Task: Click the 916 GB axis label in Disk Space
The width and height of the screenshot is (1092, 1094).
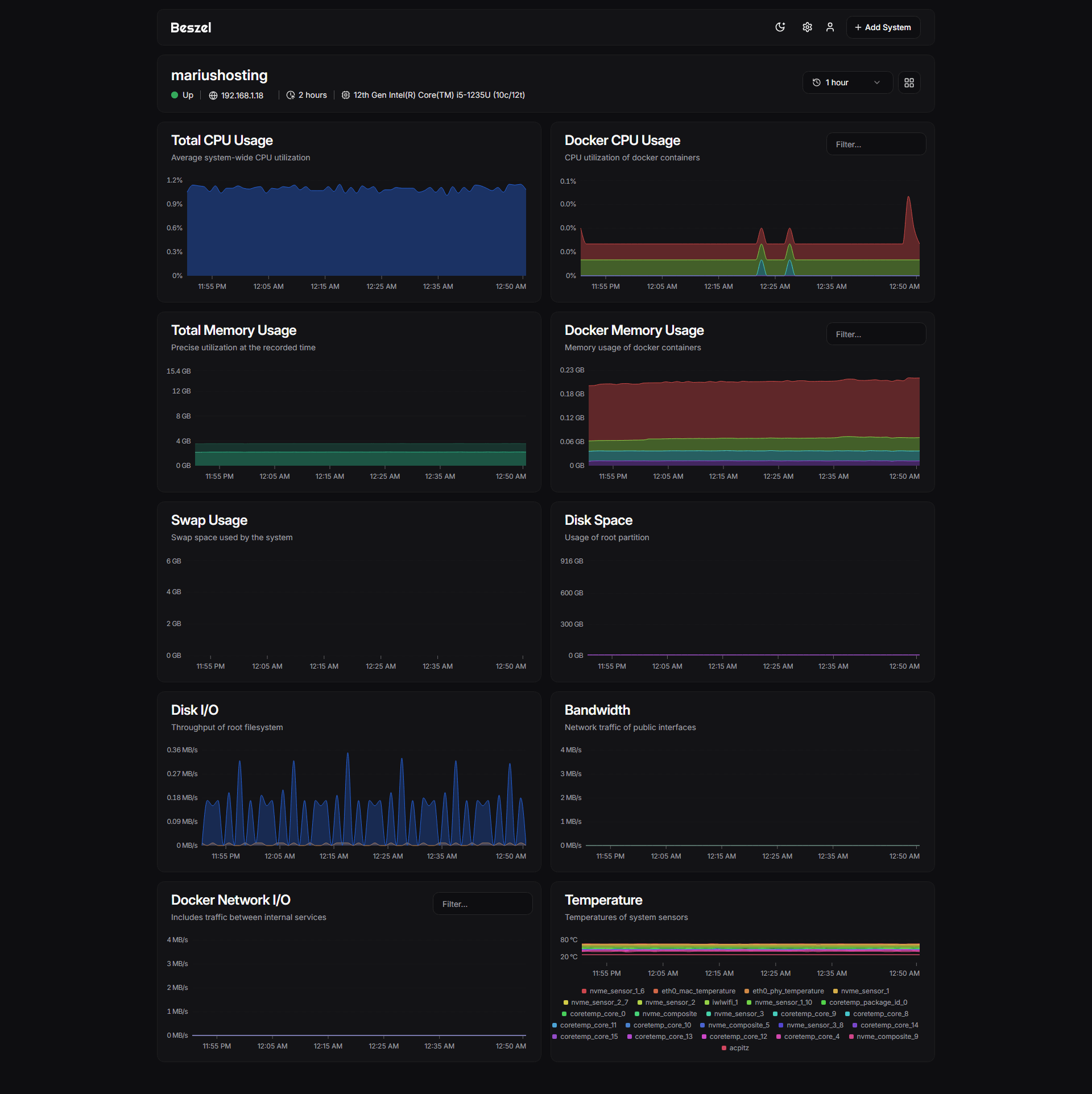Action: coord(572,561)
